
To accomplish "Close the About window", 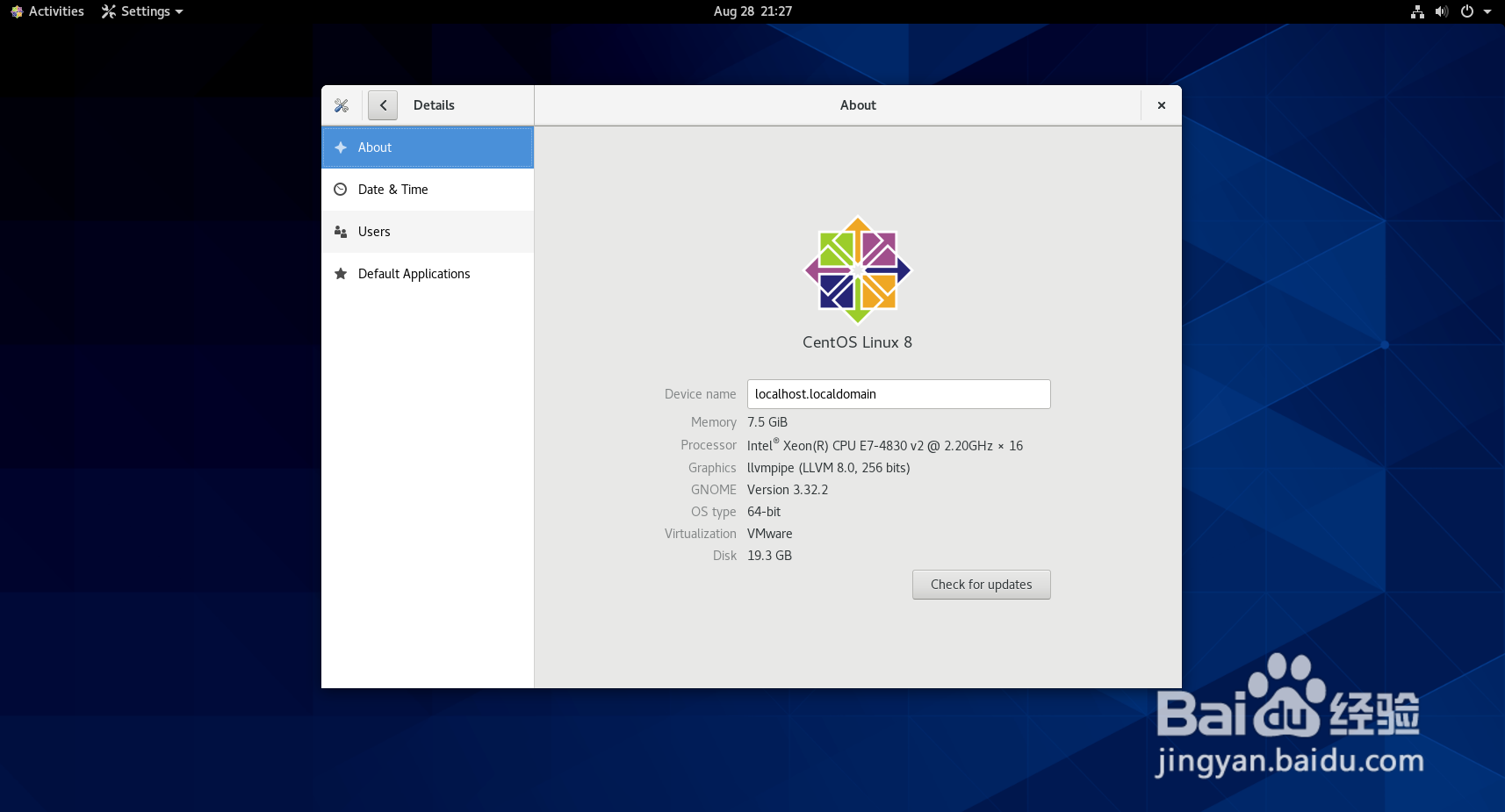I will (x=1161, y=105).
